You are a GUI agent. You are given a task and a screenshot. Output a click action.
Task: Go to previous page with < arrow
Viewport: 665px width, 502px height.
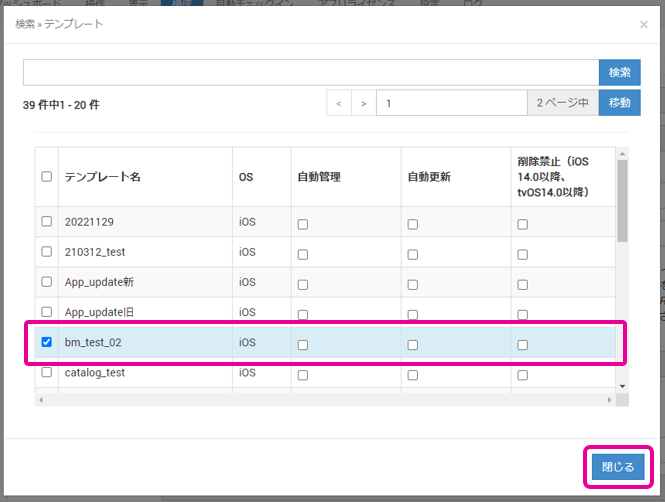click(x=339, y=103)
